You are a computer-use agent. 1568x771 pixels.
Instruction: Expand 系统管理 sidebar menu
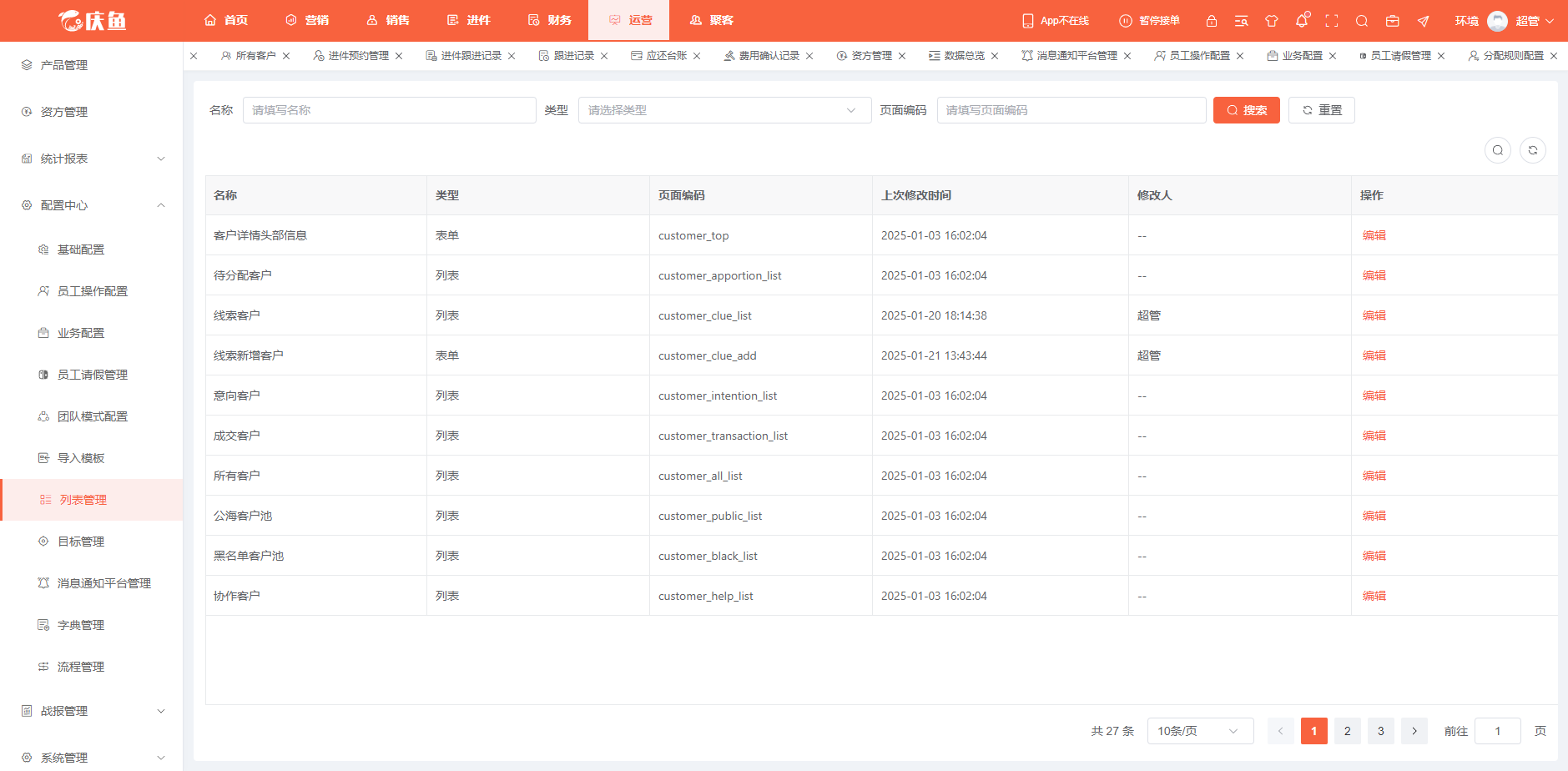92,758
